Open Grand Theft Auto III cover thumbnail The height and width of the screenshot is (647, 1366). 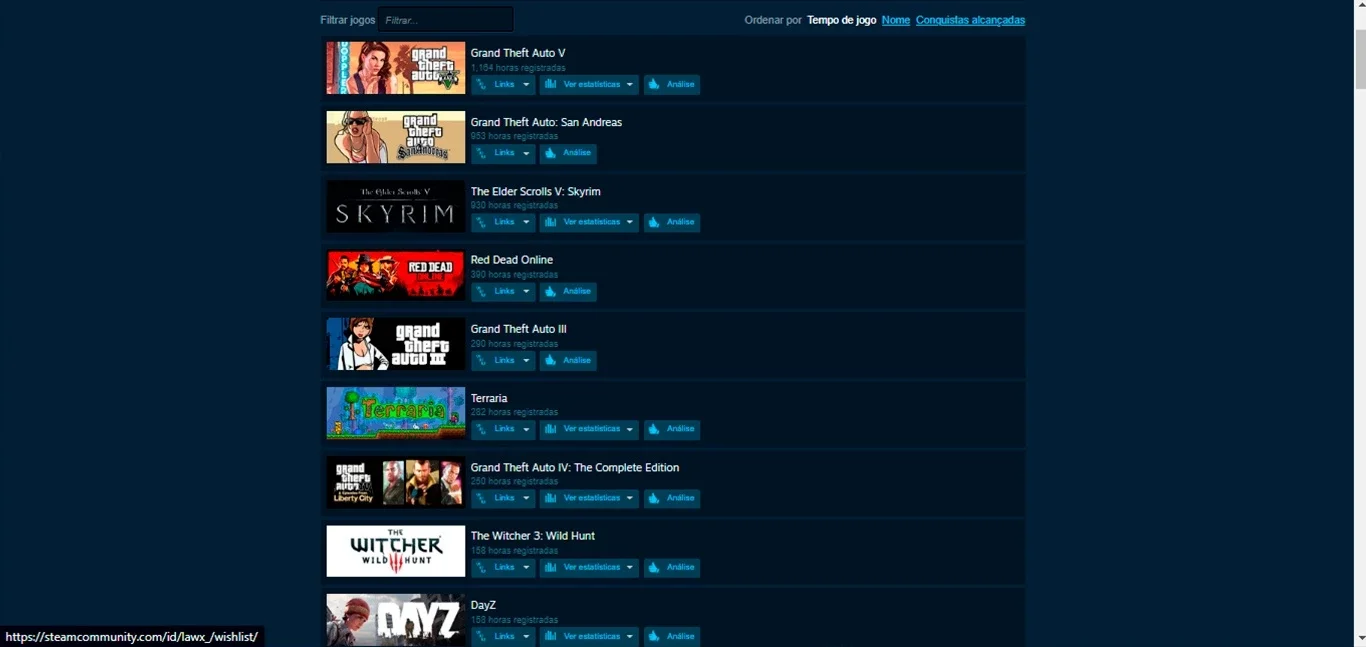pos(396,344)
